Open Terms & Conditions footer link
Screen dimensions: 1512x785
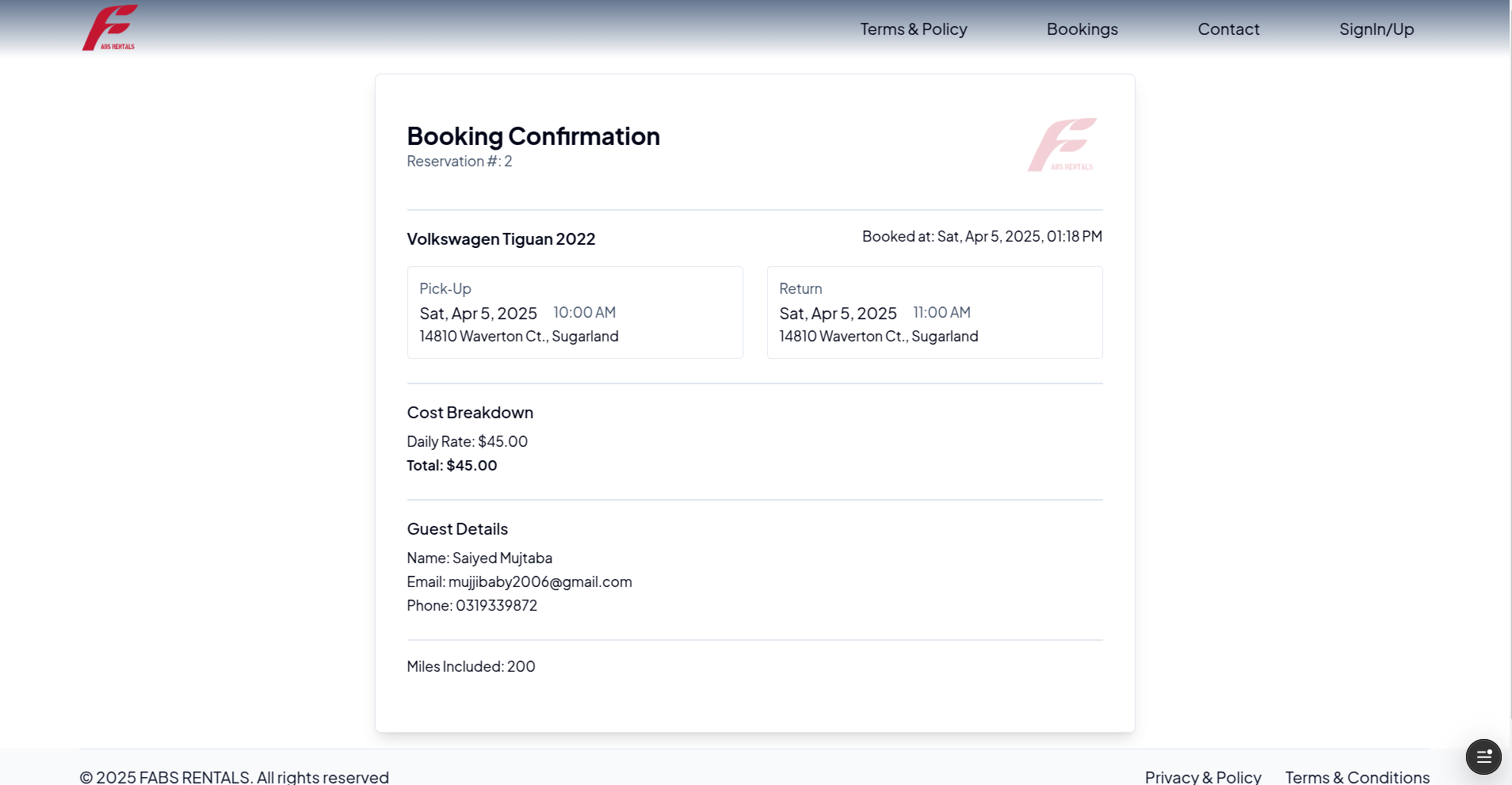click(1357, 776)
